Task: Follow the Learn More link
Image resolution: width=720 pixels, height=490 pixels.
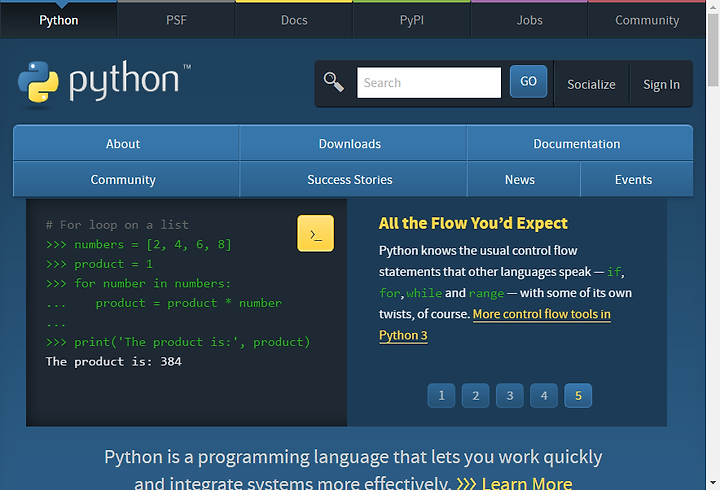Action: [x=527, y=483]
